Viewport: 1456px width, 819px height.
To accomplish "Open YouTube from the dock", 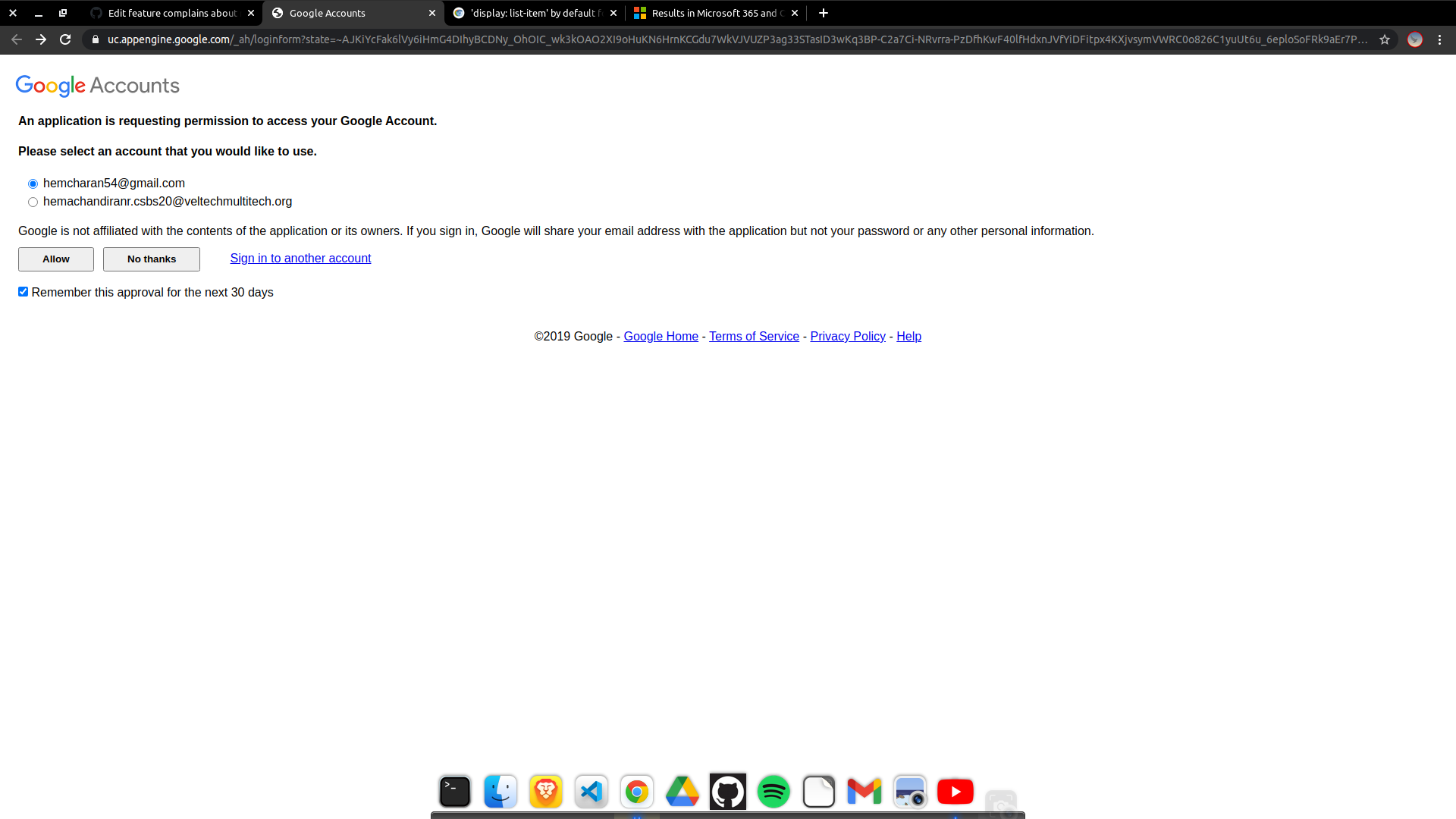I will click(x=955, y=791).
